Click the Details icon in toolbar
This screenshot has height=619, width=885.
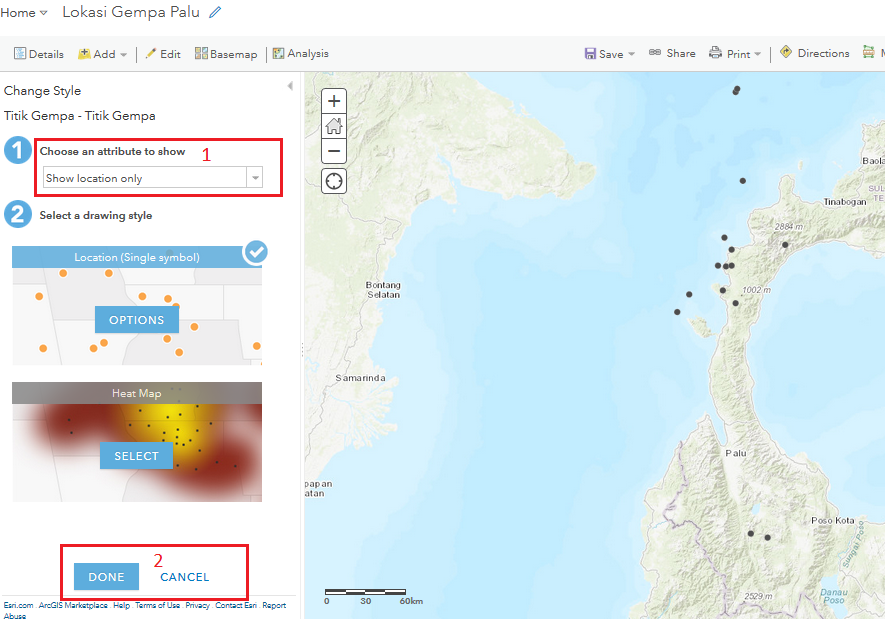[20, 53]
